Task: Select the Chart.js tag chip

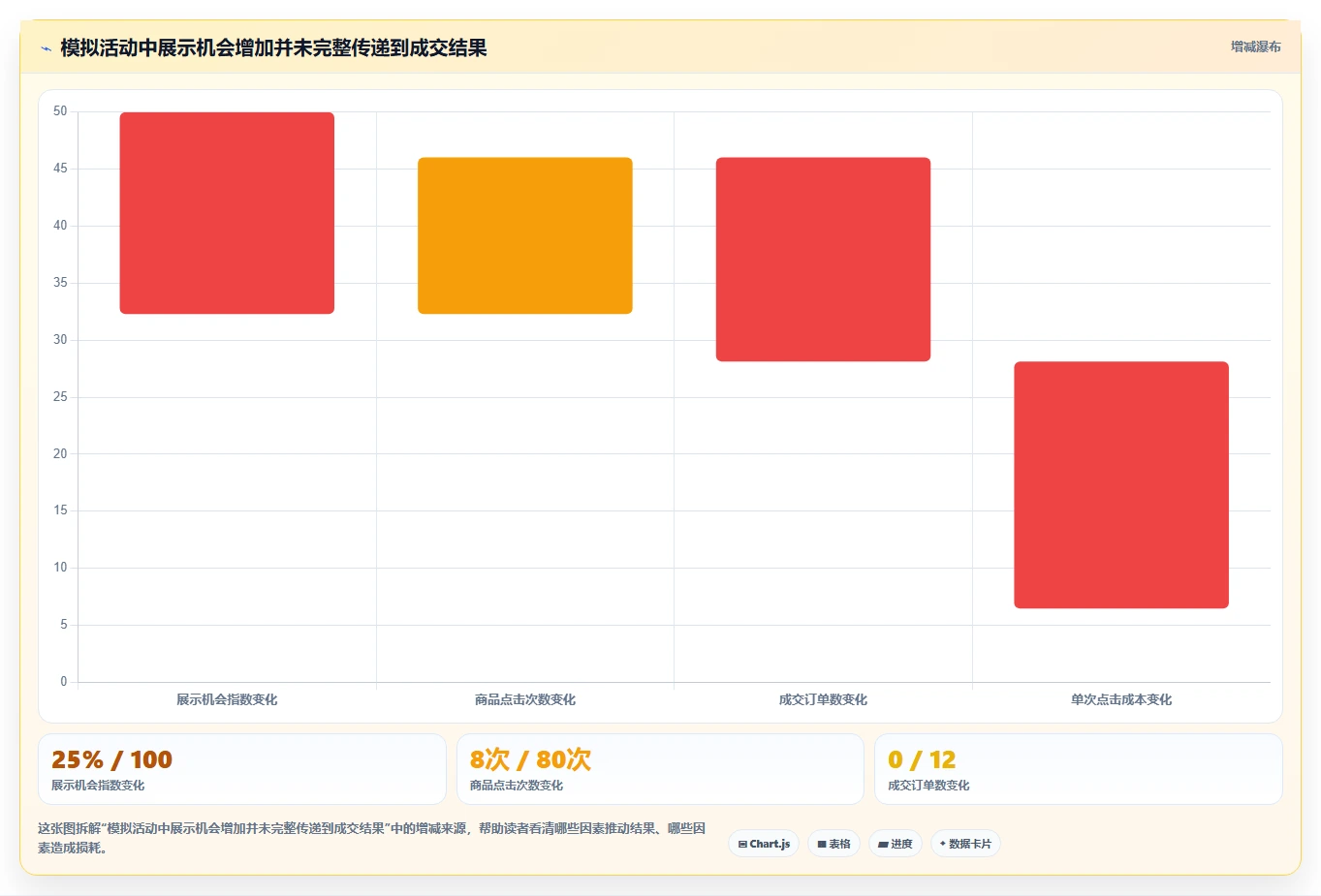Action: coord(764,844)
